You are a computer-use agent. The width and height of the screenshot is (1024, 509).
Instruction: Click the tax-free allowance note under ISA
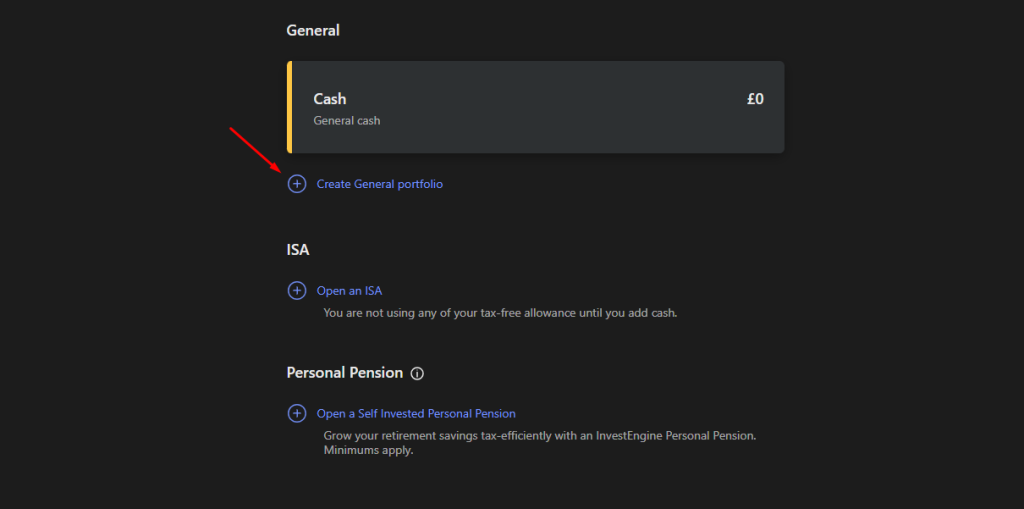click(x=500, y=313)
